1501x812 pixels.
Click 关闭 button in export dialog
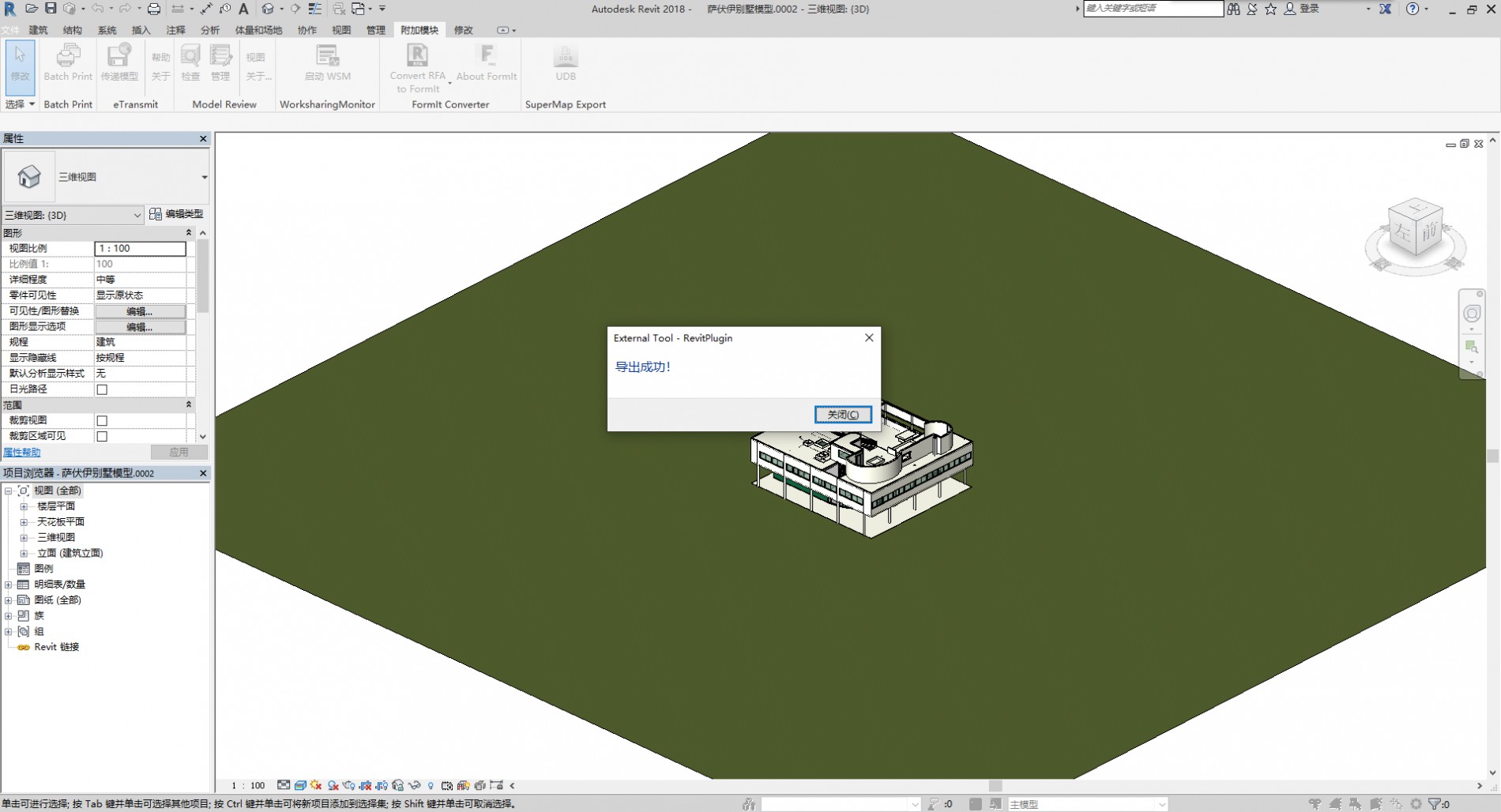(843, 415)
